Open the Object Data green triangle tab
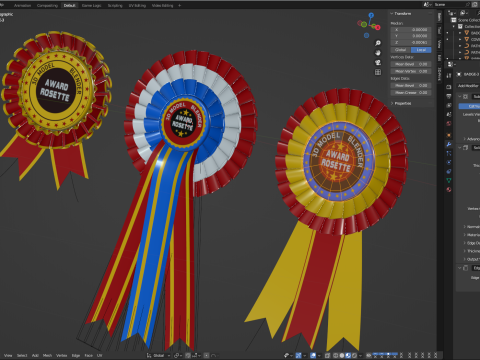This screenshot has height=360, width=480. (449, 180)
